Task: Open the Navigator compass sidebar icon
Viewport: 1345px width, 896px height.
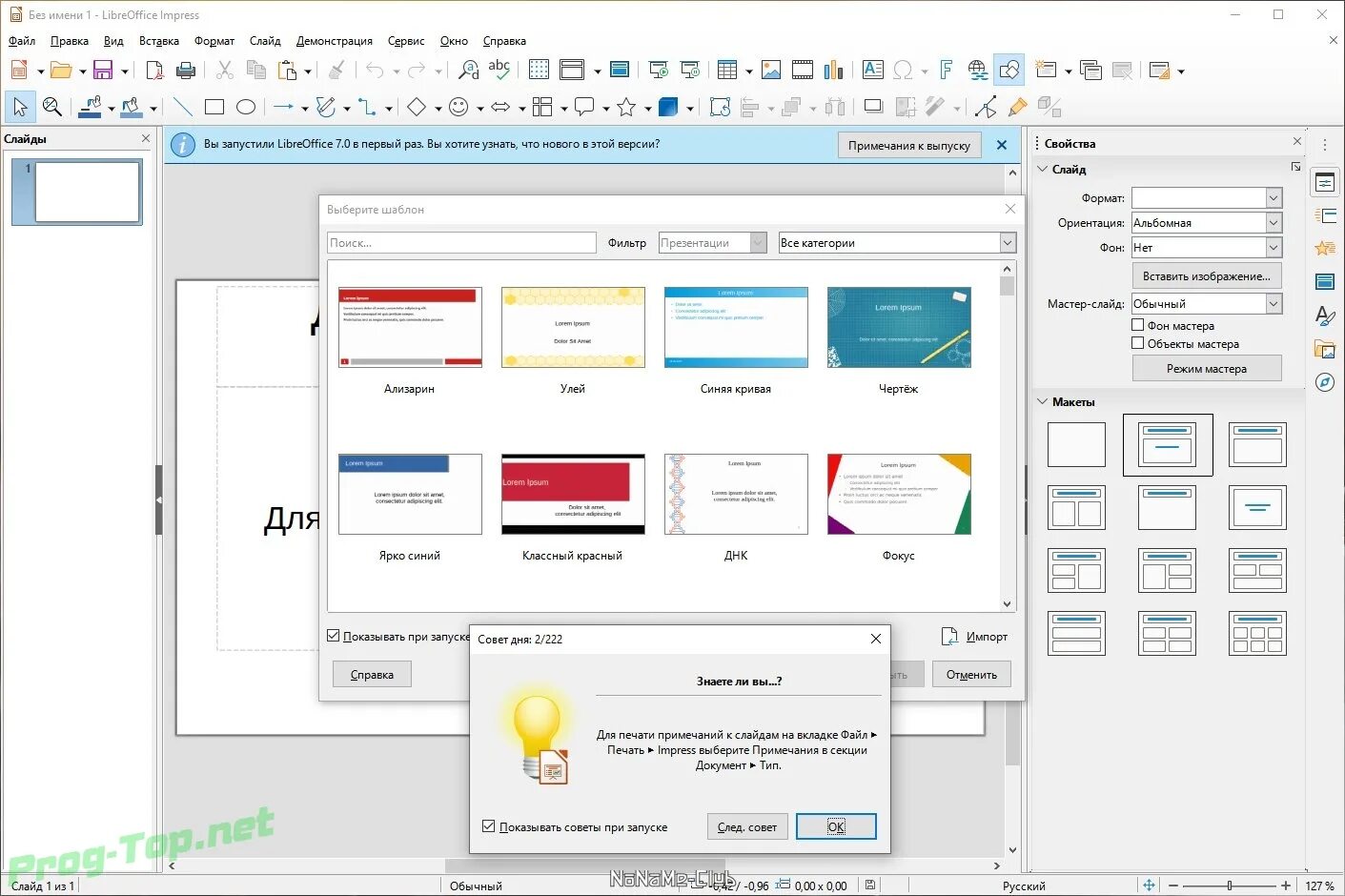Action: coord(1325,382)
